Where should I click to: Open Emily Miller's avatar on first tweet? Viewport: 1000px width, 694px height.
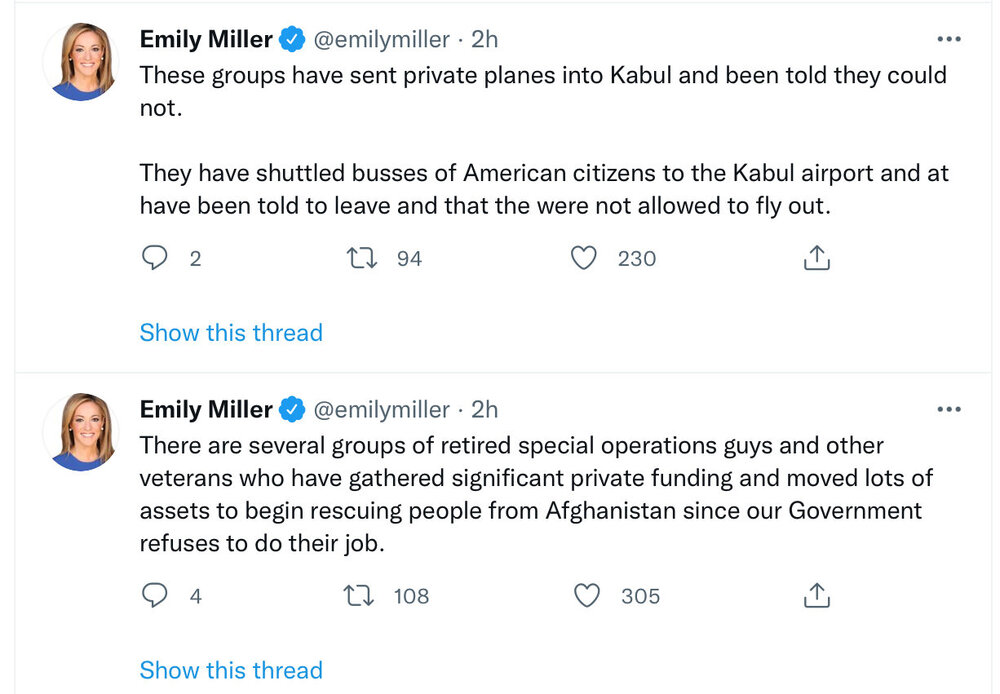tap(80, 62)
